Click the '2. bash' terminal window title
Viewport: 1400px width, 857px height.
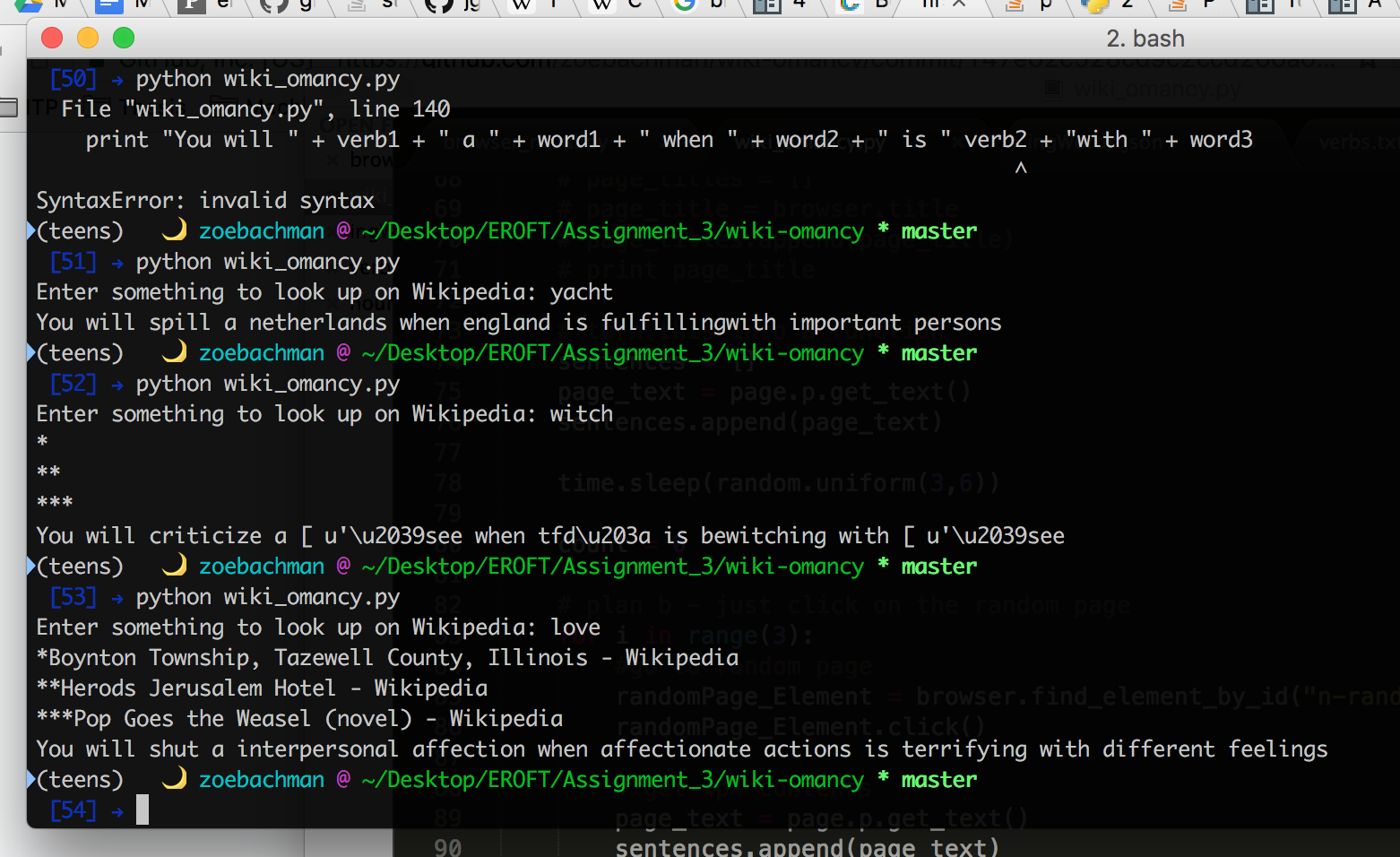coord(1145,39)
